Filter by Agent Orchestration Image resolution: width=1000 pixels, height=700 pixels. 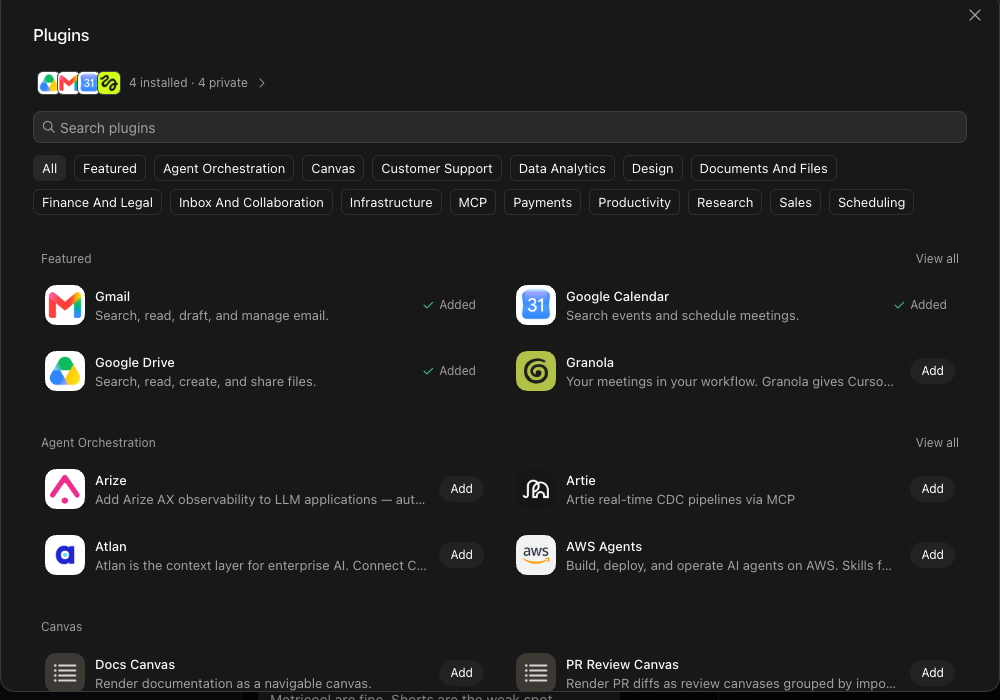224,168
